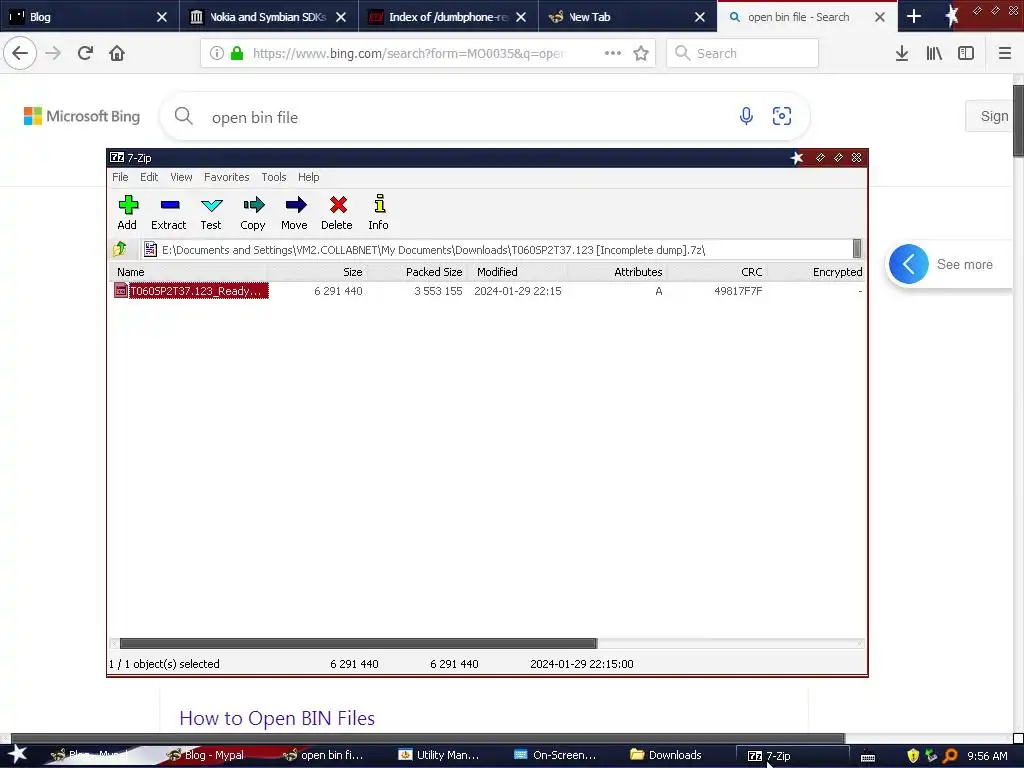
Task: Switch to Downloads folder taskbar item
Action: tap(667, 755)
